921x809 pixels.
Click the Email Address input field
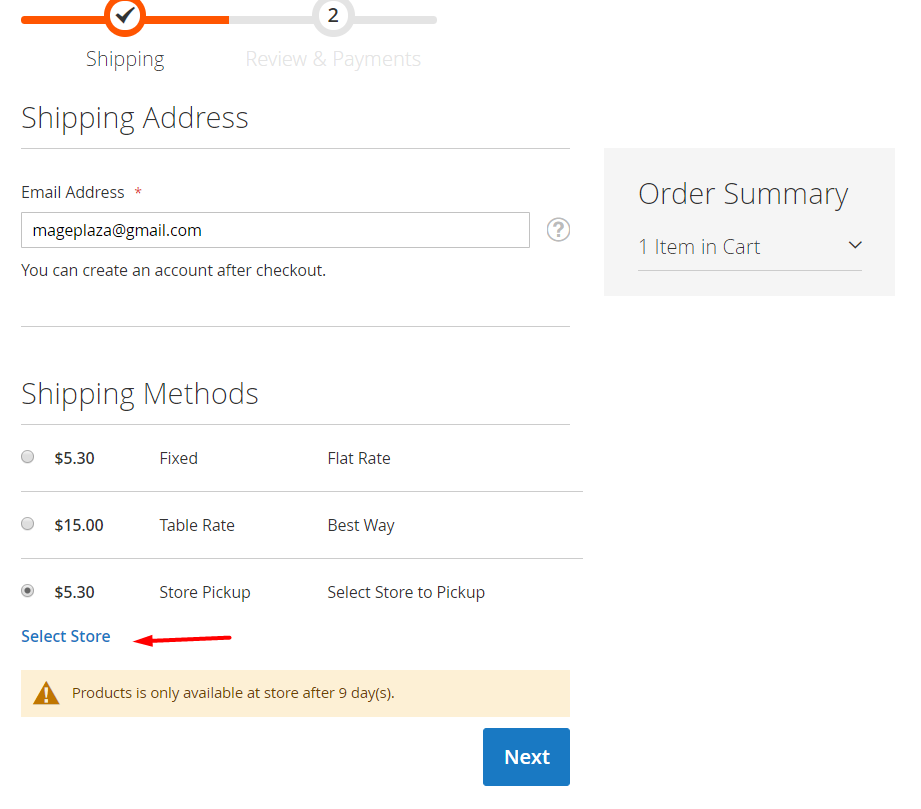(x=275, y=230)
